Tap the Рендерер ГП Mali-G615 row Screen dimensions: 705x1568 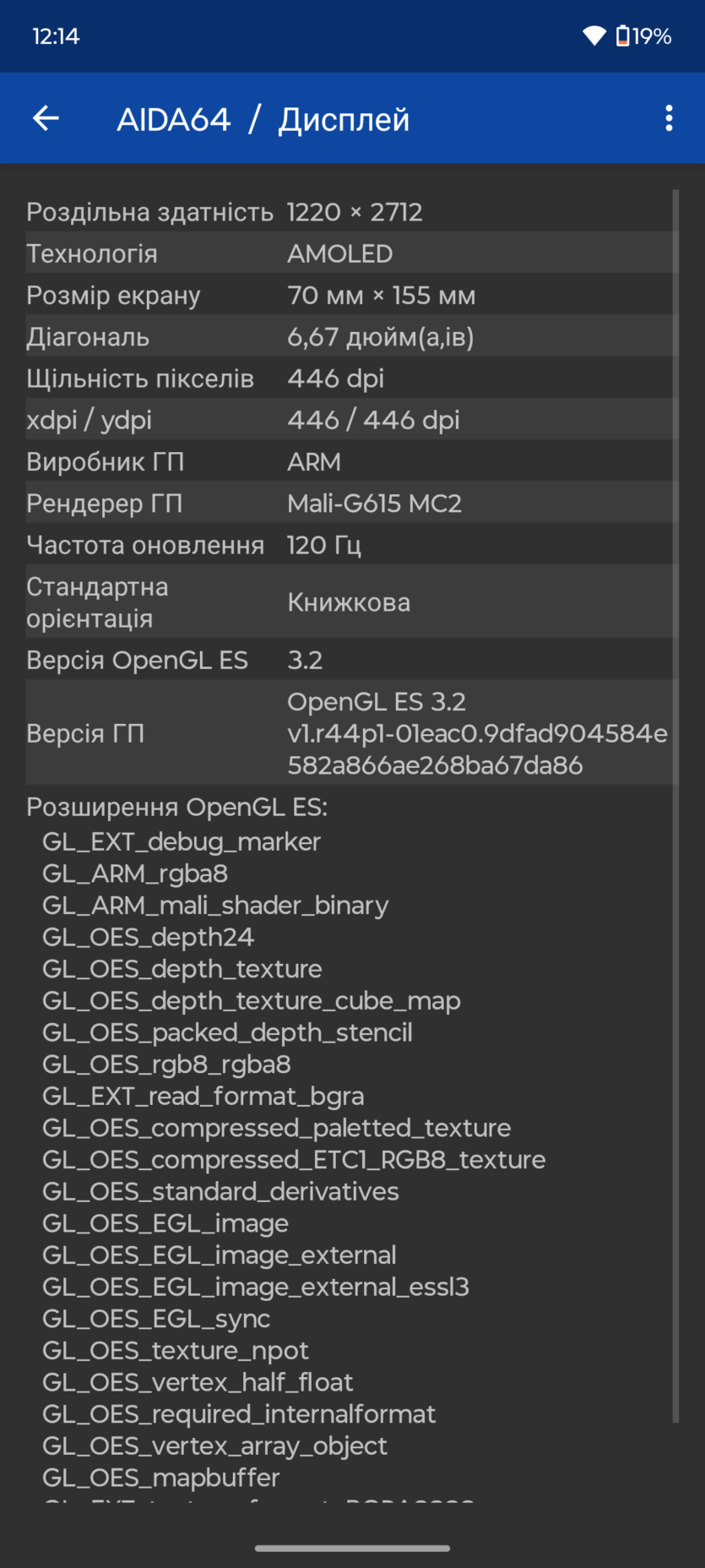click(351, 503)
